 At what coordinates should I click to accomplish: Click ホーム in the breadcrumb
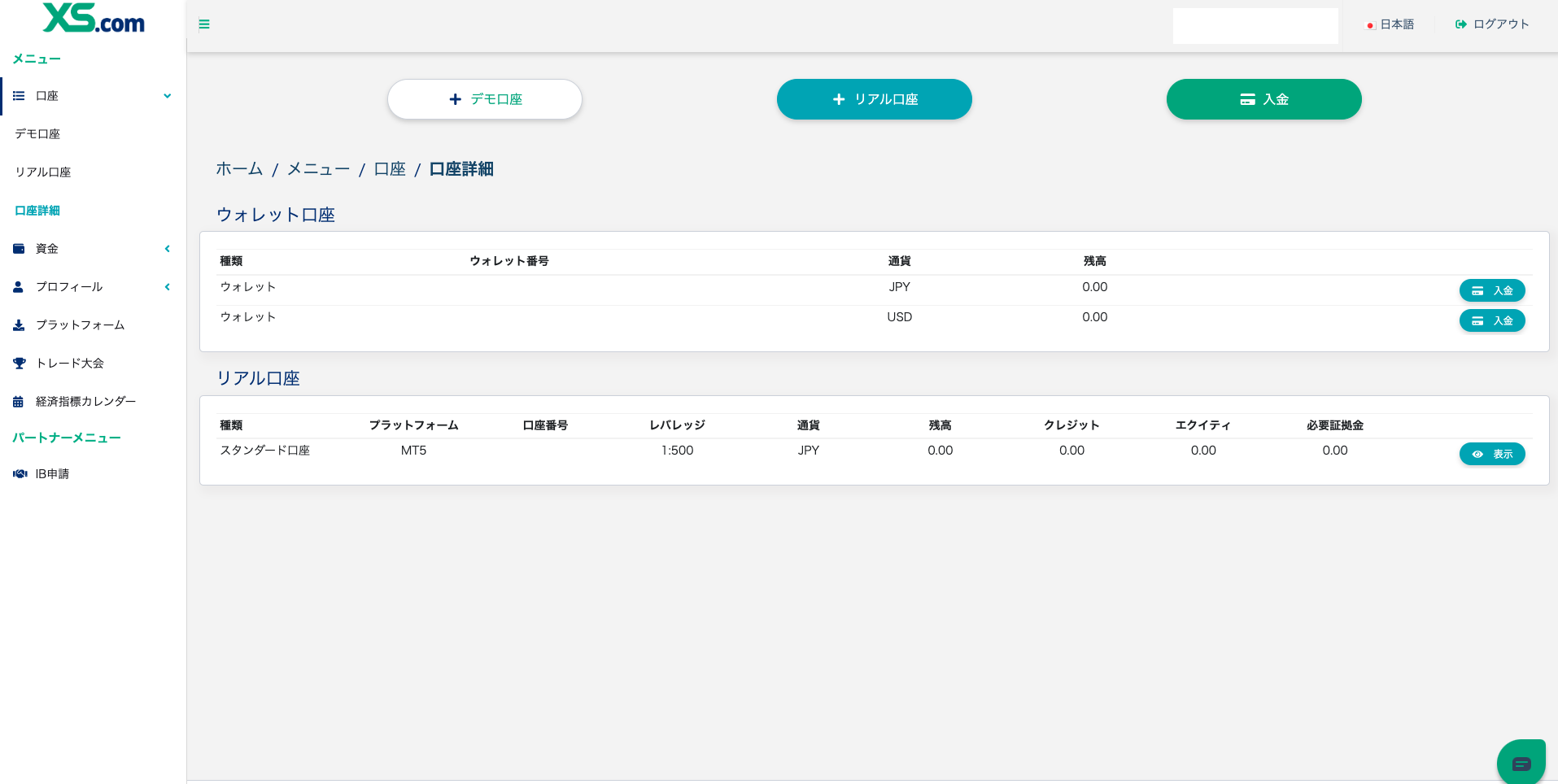click(x=239, y=169)
